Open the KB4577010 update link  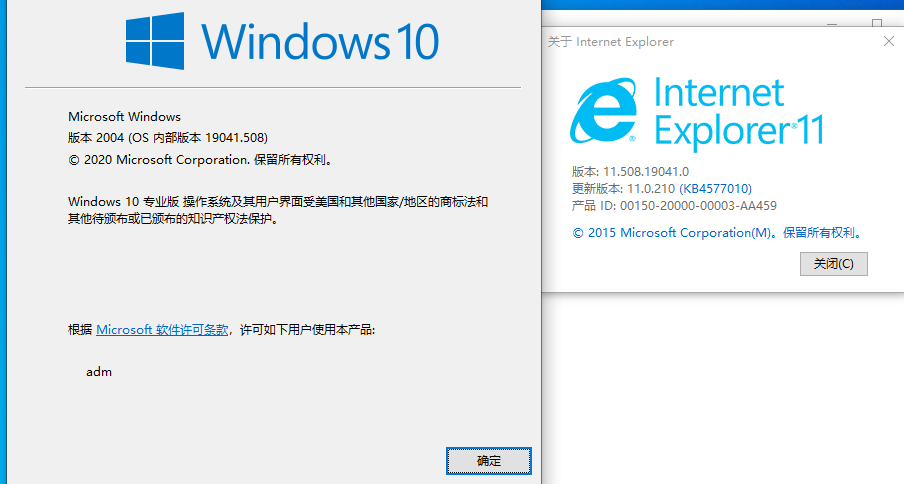pyautogui.click(x=715, y=188)
